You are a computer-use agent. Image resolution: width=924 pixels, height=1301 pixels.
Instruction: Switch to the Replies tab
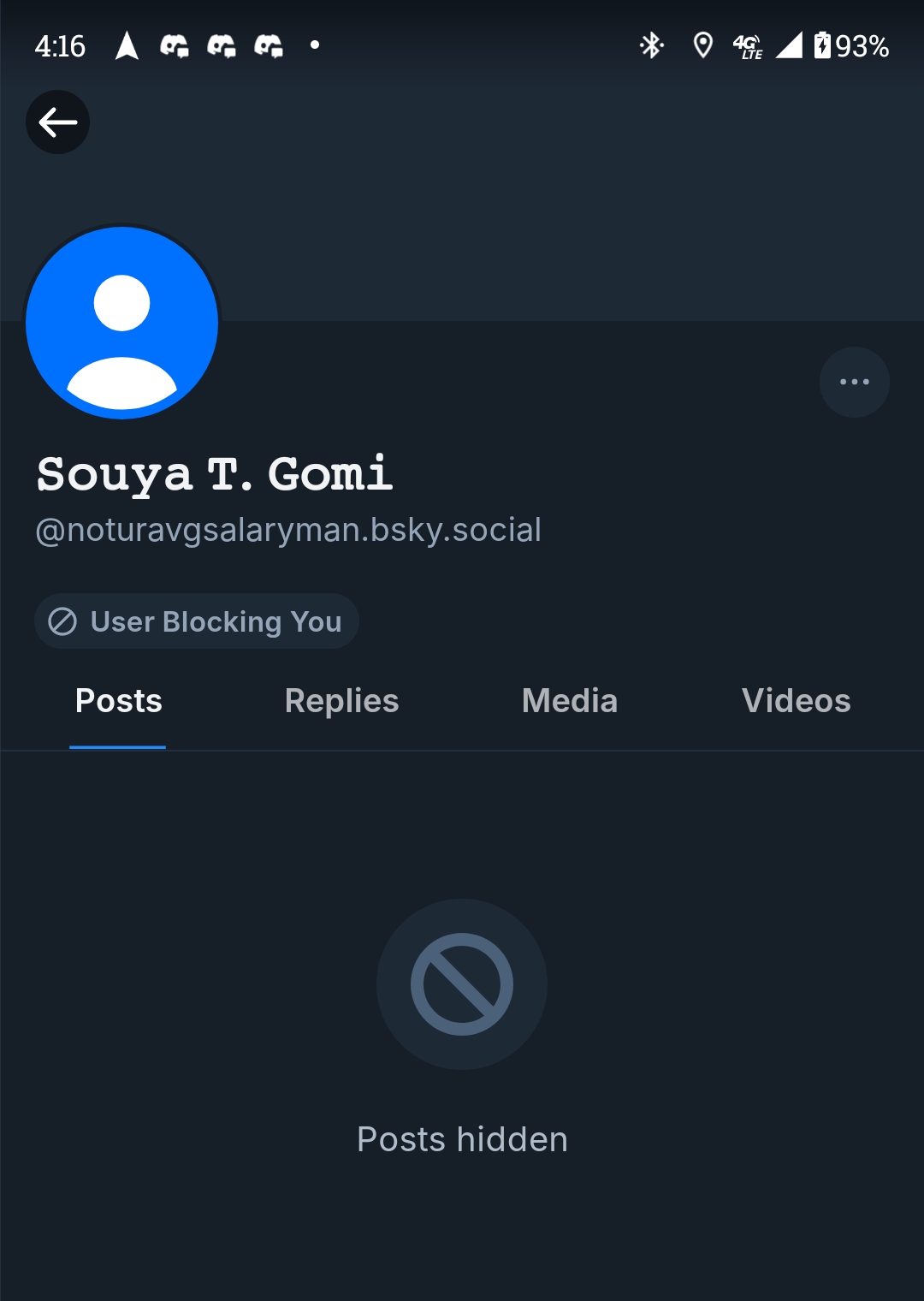341,701
